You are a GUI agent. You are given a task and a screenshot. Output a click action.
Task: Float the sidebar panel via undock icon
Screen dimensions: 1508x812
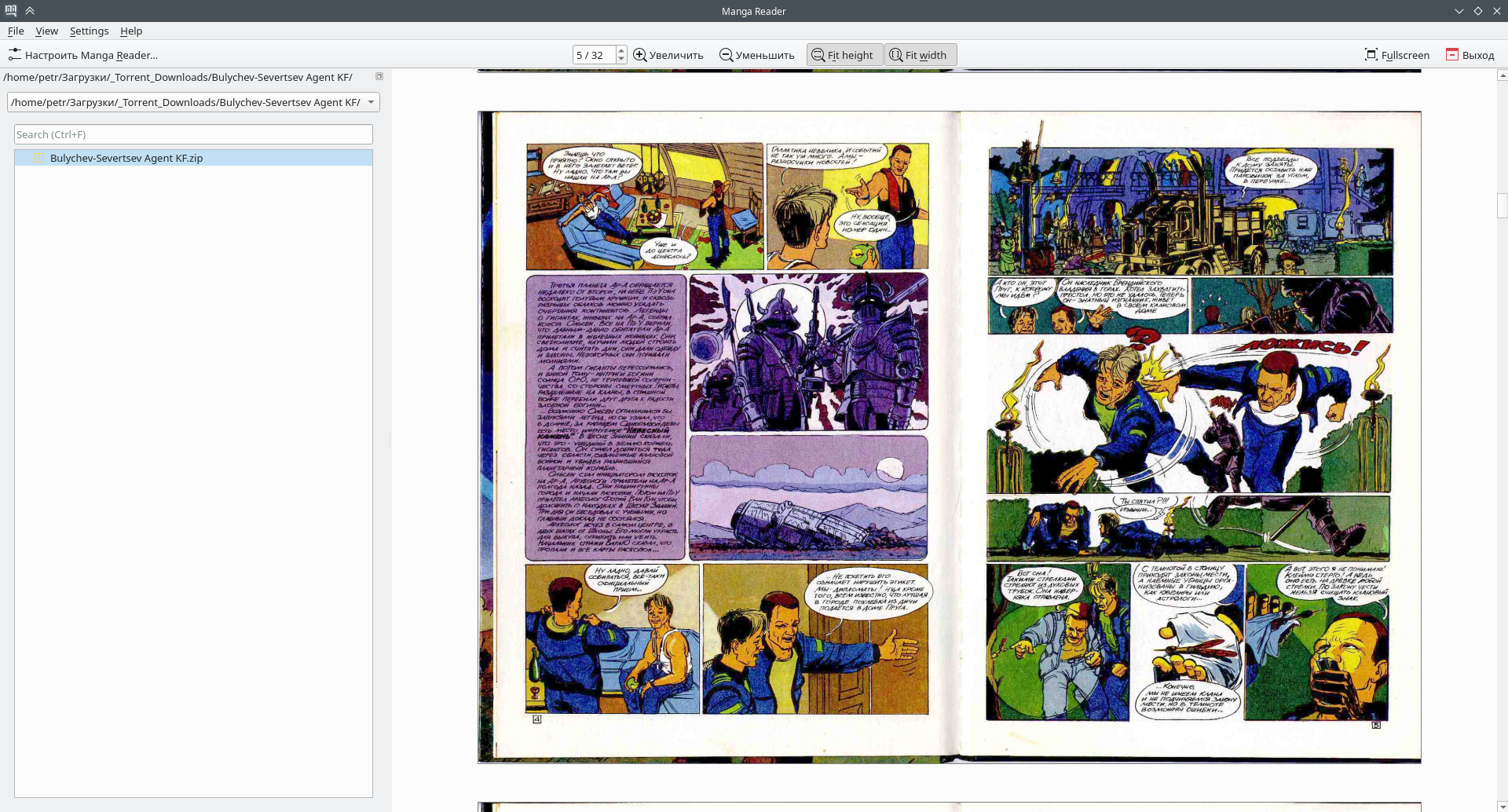coord(379,76)
